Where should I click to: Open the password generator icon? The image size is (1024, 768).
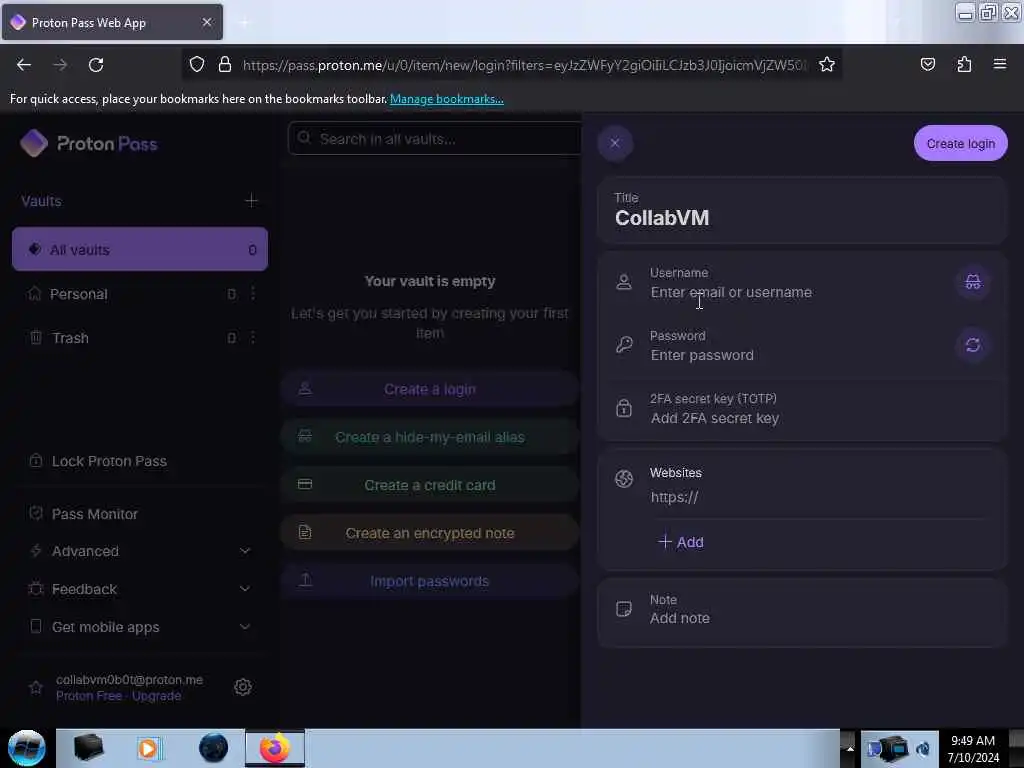[x=972, y=345]
